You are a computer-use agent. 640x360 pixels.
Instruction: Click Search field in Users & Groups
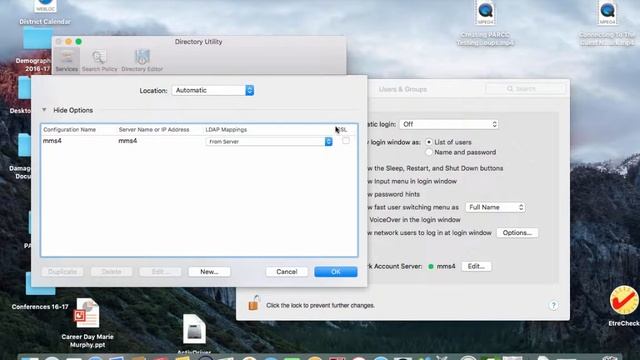pos(525,89)
